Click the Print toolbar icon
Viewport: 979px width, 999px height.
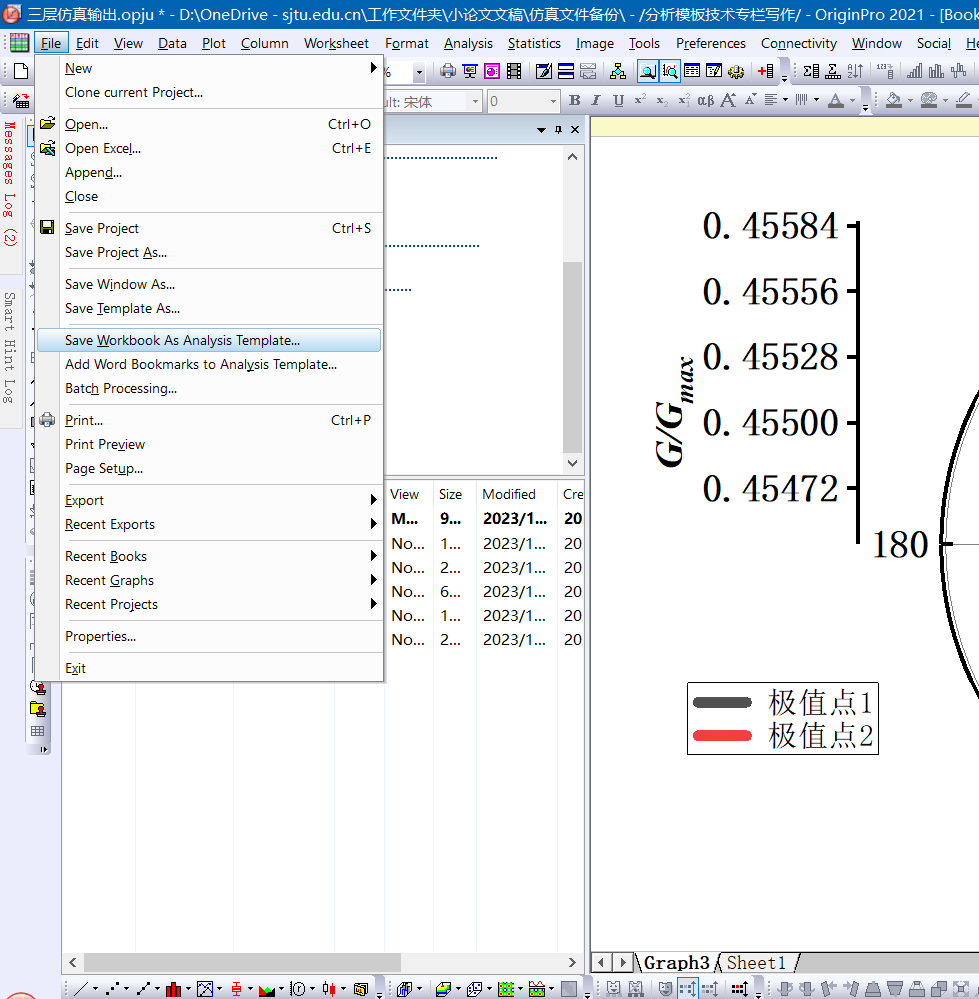pyautogui.click(x=447, y=71)
